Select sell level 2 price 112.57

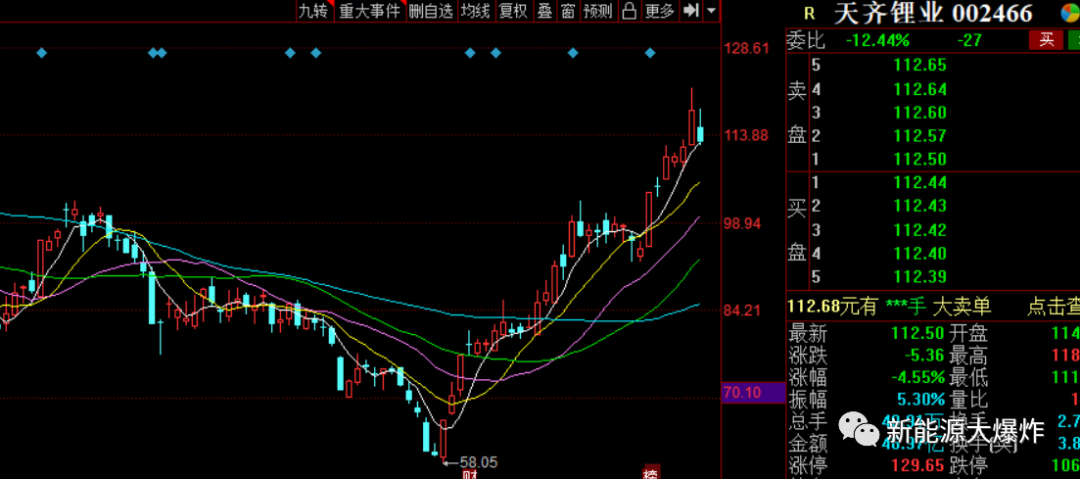click(x=920, y=136)
